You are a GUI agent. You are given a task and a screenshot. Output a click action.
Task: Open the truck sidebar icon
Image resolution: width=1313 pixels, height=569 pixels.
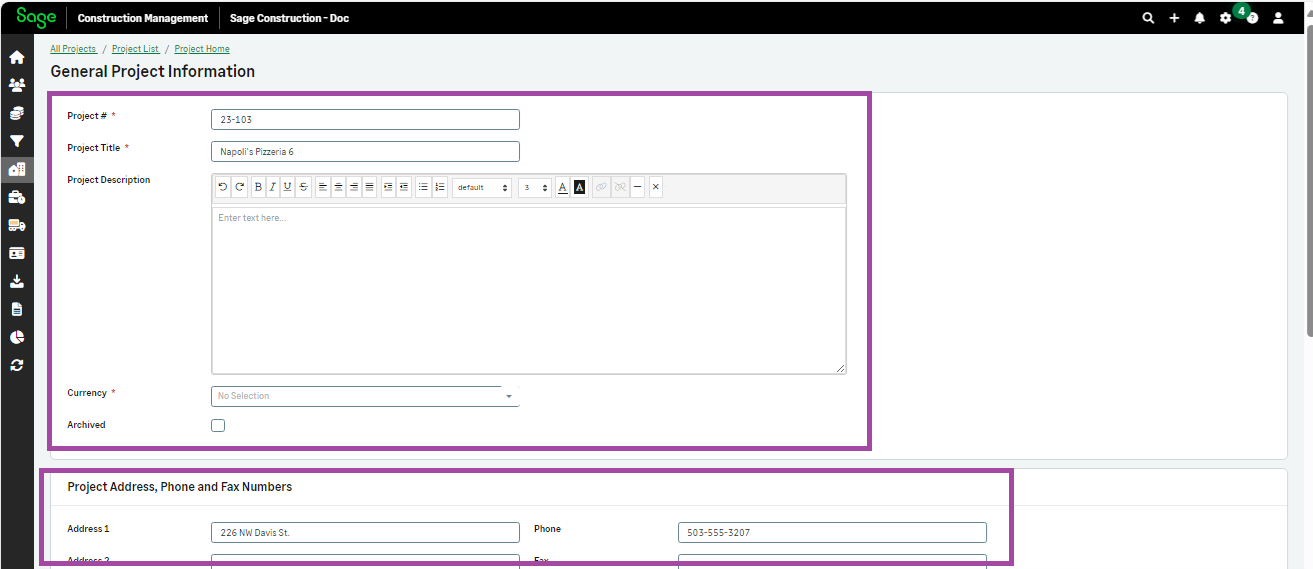(16, 226)
